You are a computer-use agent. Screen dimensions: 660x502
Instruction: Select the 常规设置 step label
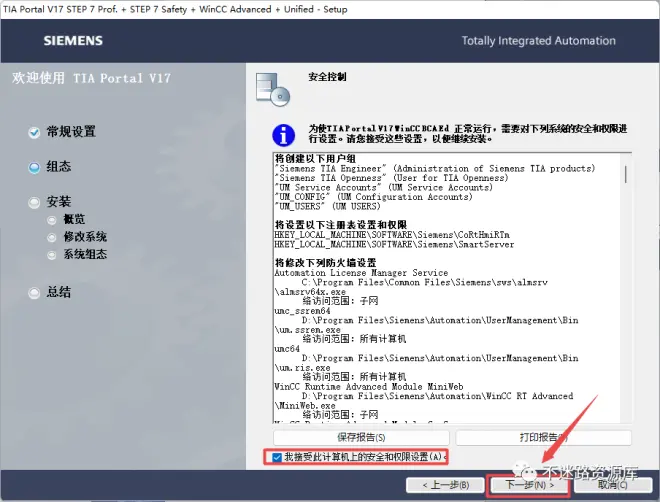[x=71, y=132]
